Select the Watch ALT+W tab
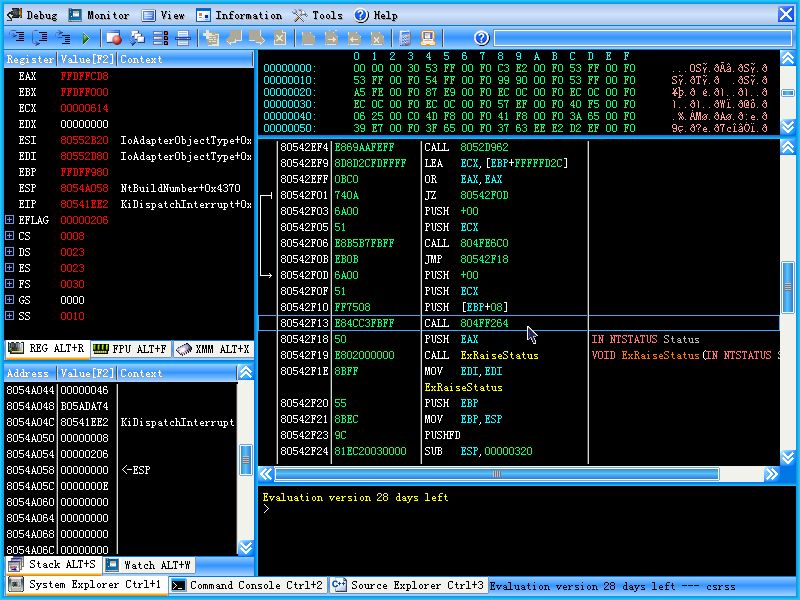The image size is (800, 600). click(x=148, y=565)
